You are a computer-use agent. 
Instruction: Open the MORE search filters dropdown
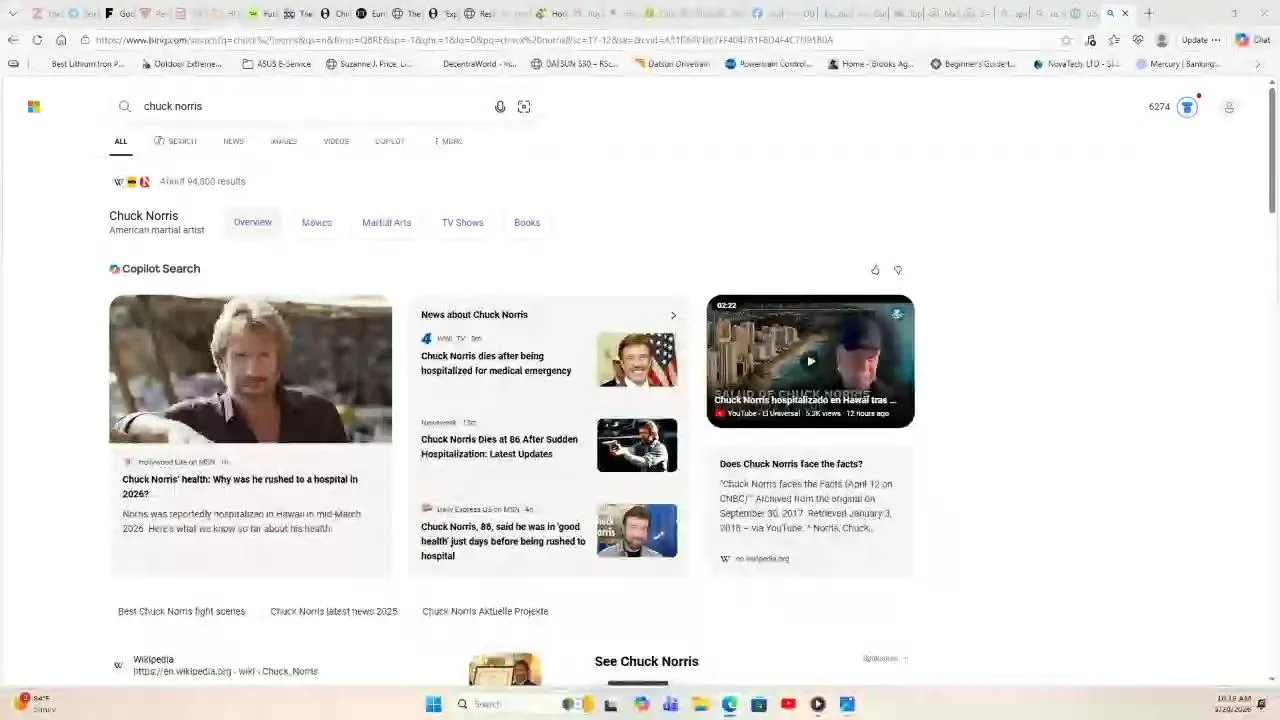(448, 141)
